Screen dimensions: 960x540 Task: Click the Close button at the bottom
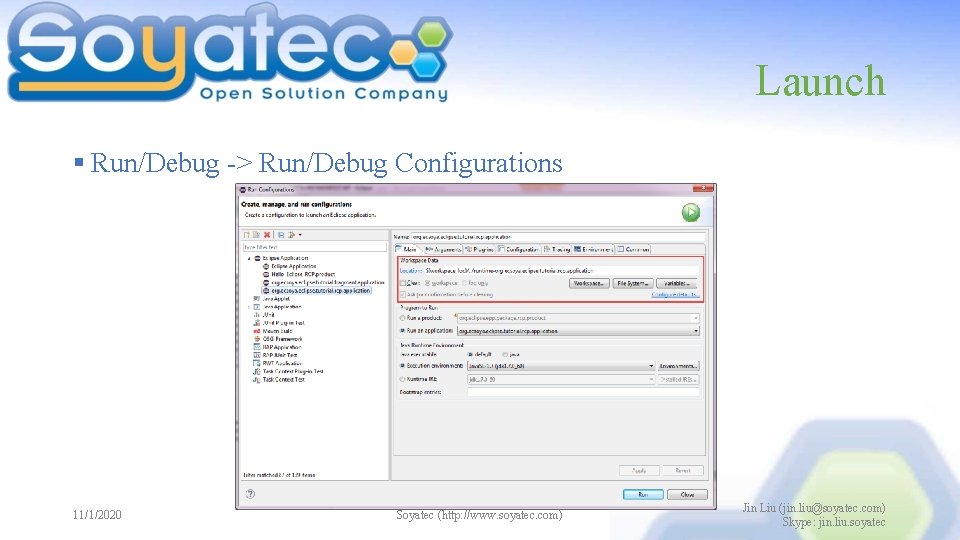(x=687, y=494)
